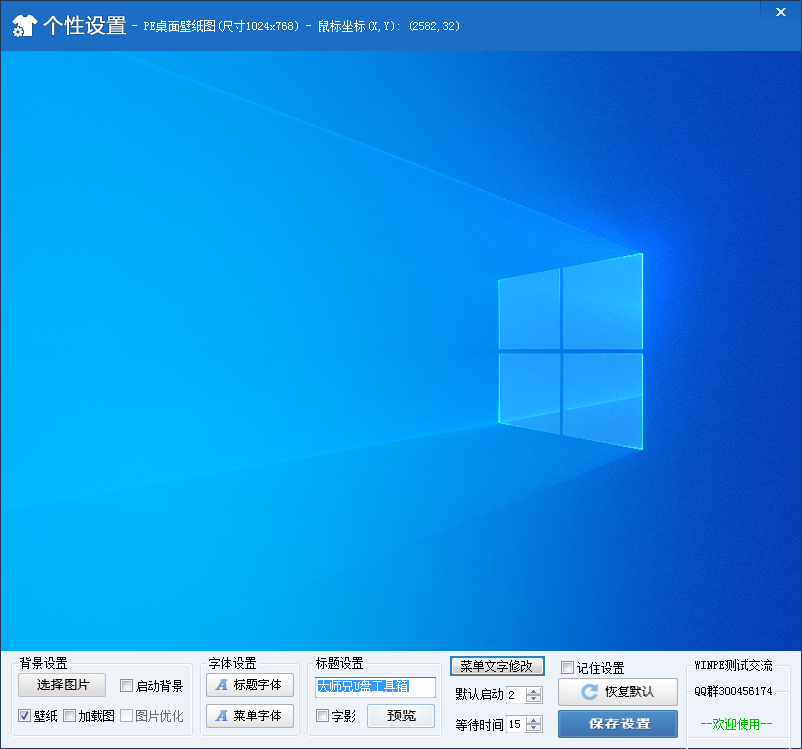The height and width of the screenshot is (749, 802).
Task: Click the title text input field
Action: (375, 687)
